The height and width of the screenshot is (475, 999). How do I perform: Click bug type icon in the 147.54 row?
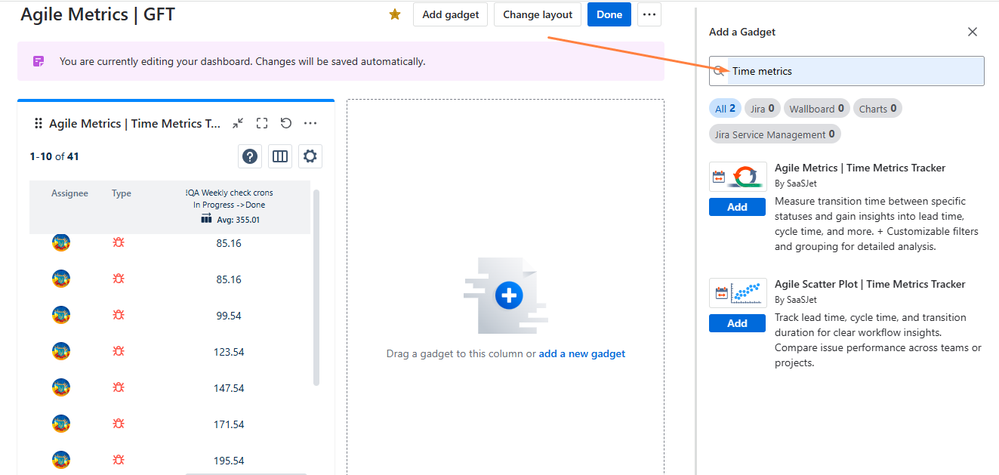[x=118, y=388]
